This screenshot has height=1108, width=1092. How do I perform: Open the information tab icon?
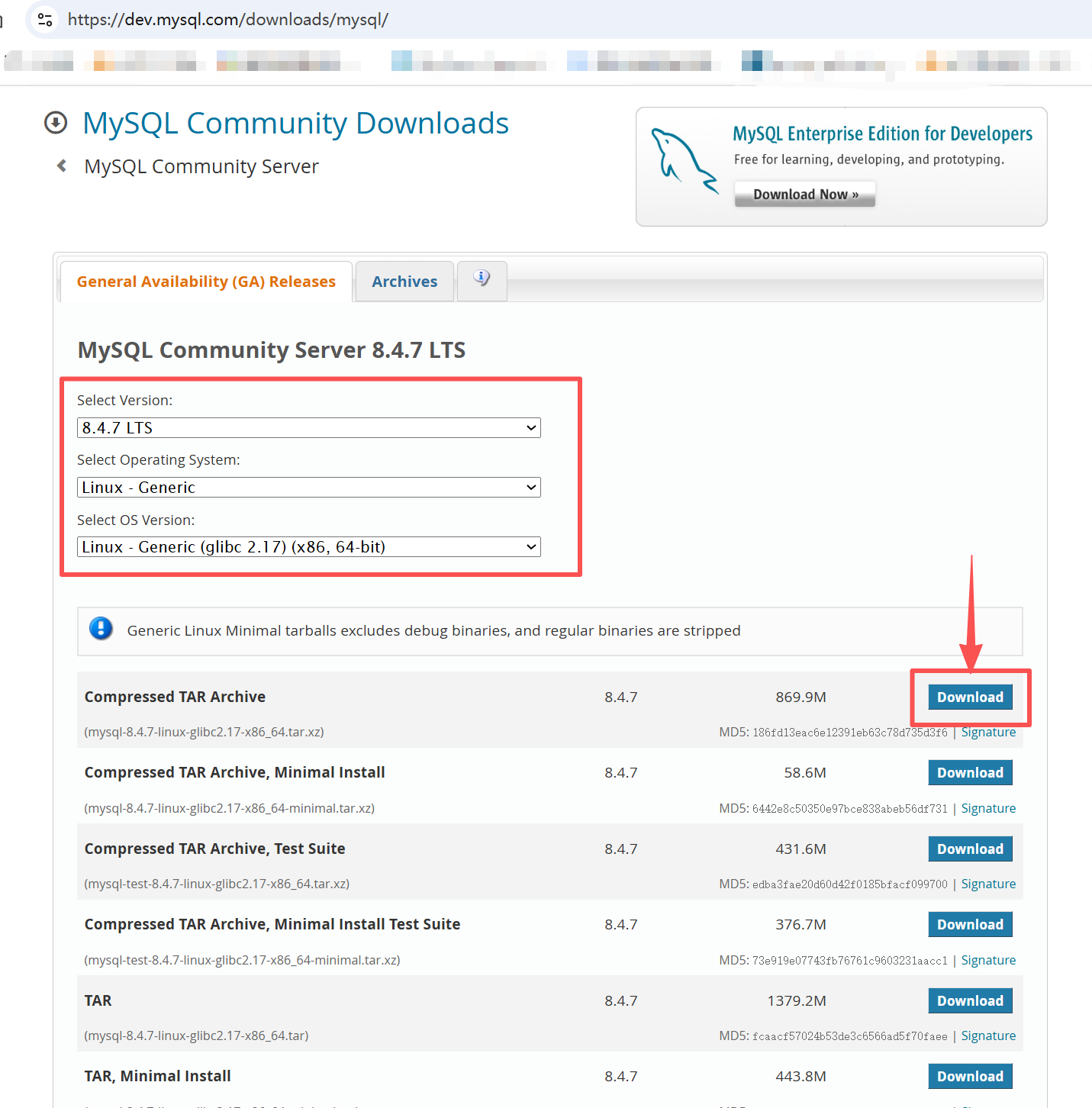coord(482,279)
